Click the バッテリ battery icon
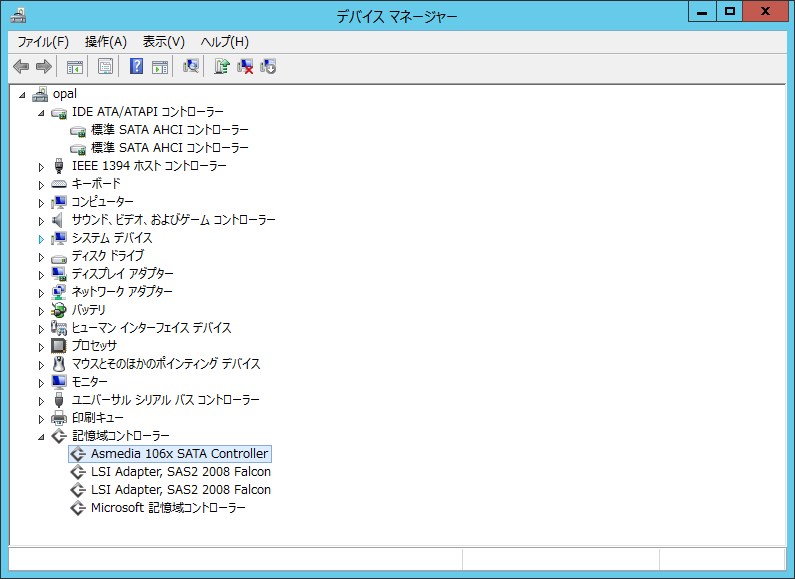 (59, 310)
